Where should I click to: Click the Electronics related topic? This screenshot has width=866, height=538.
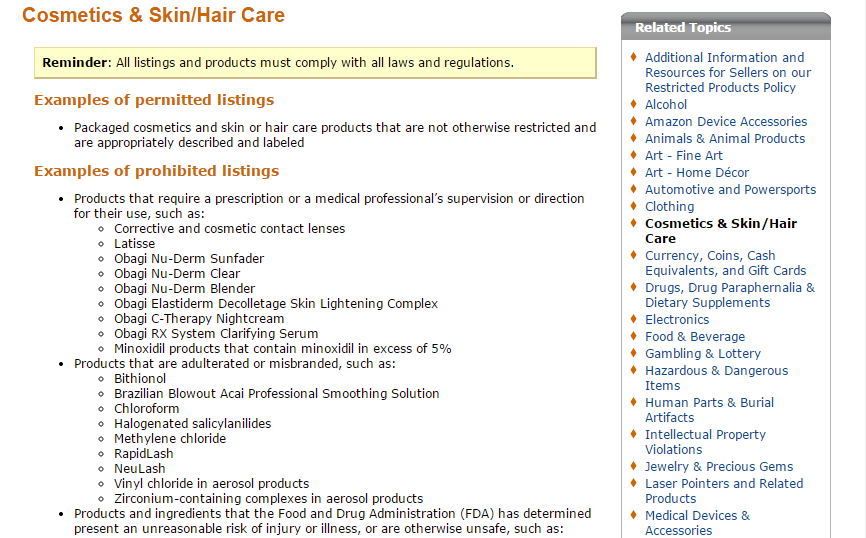coord(677,320)
